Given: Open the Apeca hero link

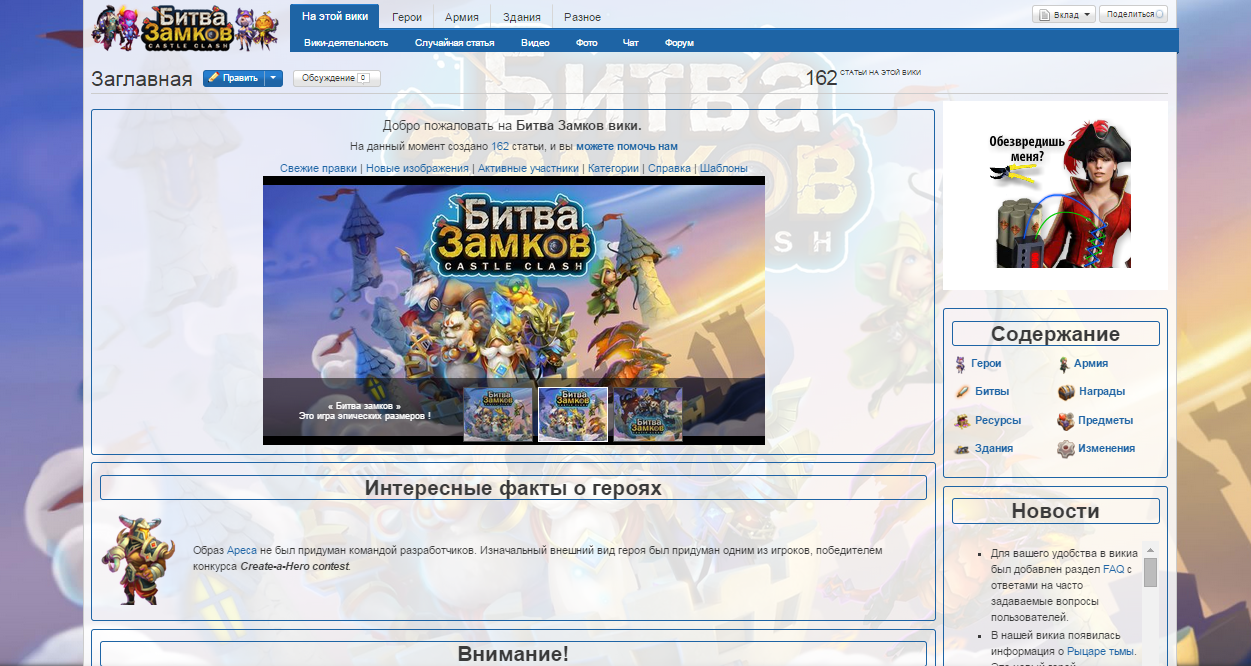Looking at the screenshot, I should coord(242,551).
